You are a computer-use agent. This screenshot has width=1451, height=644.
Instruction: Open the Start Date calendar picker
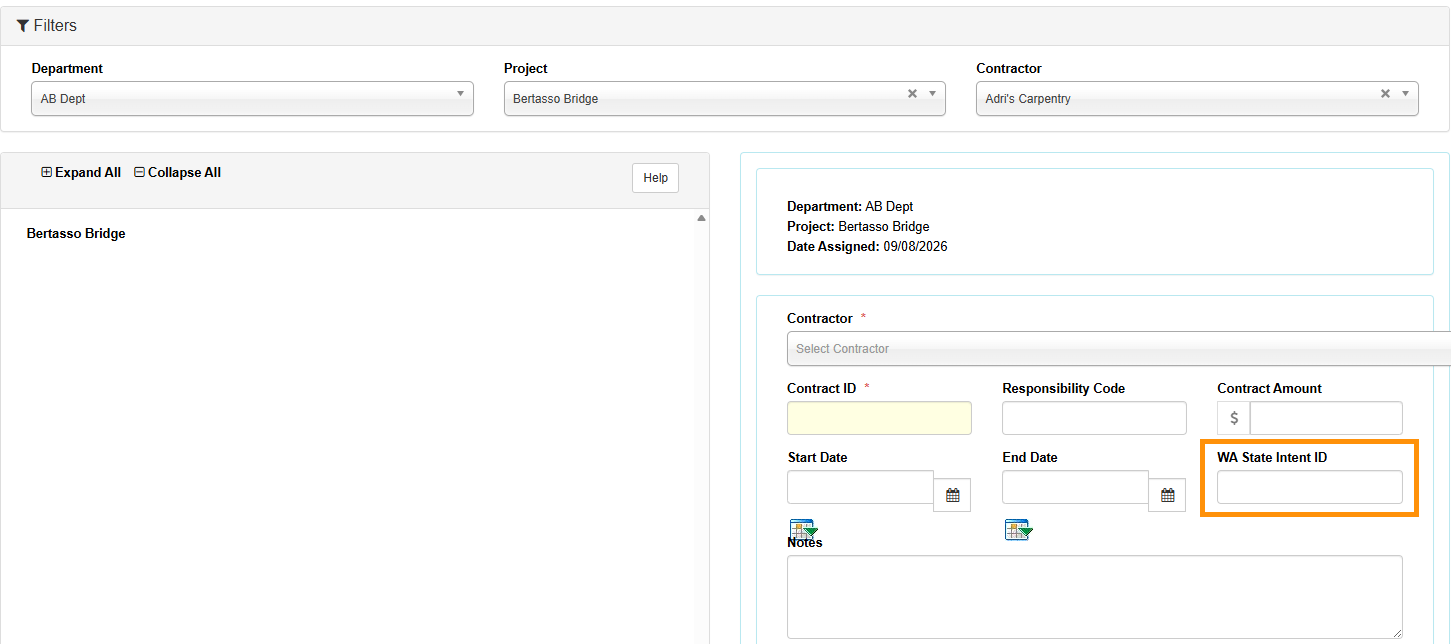click(x=953, y=494)
